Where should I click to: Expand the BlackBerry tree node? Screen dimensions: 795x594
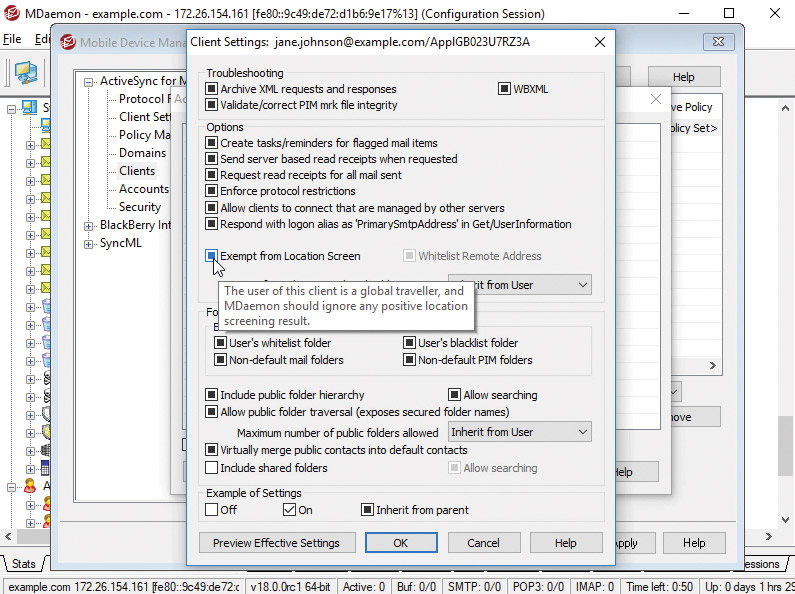[x=89, y=226]
